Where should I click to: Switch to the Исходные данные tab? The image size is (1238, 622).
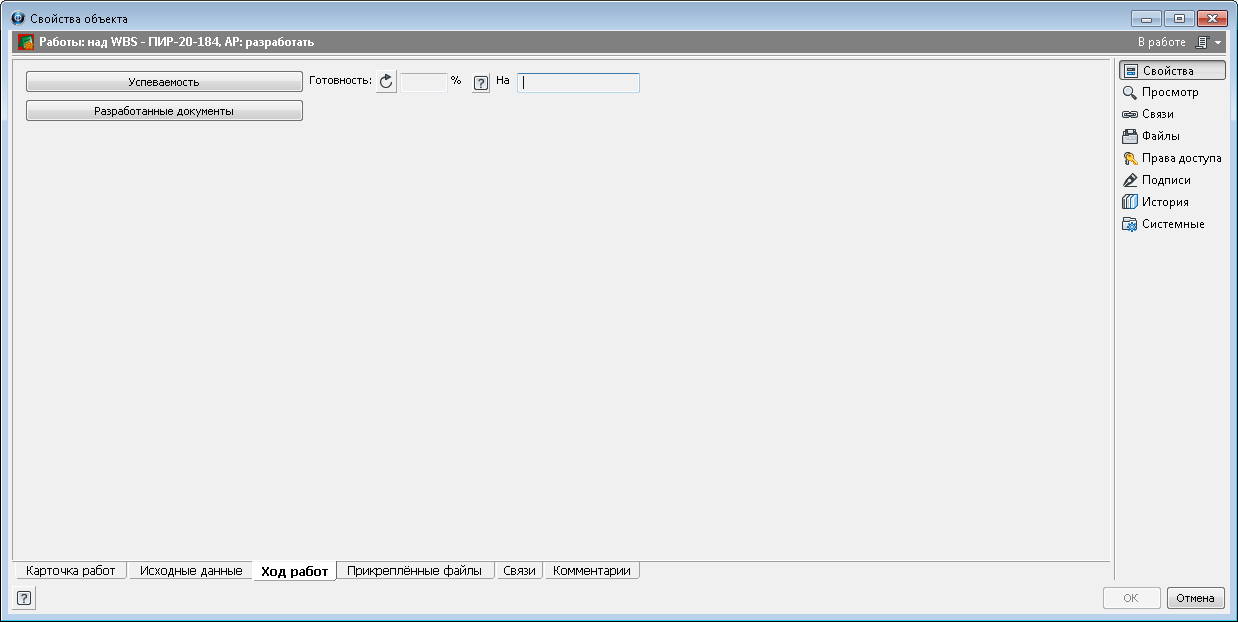190,571
